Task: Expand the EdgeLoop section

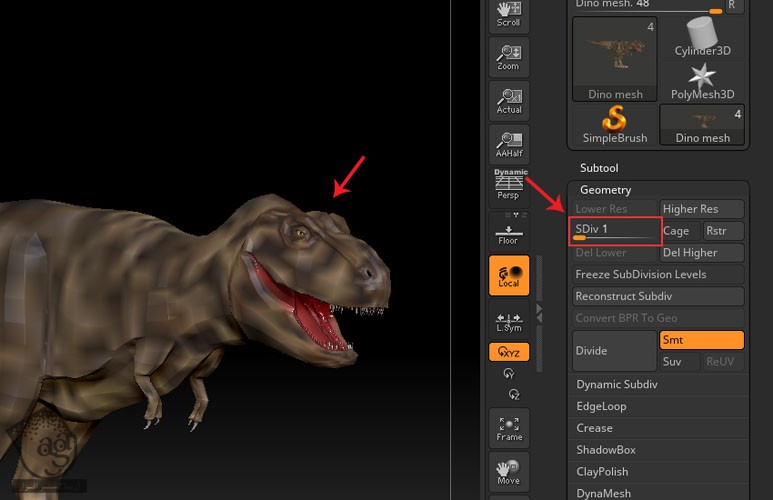Action: [601, 406]
